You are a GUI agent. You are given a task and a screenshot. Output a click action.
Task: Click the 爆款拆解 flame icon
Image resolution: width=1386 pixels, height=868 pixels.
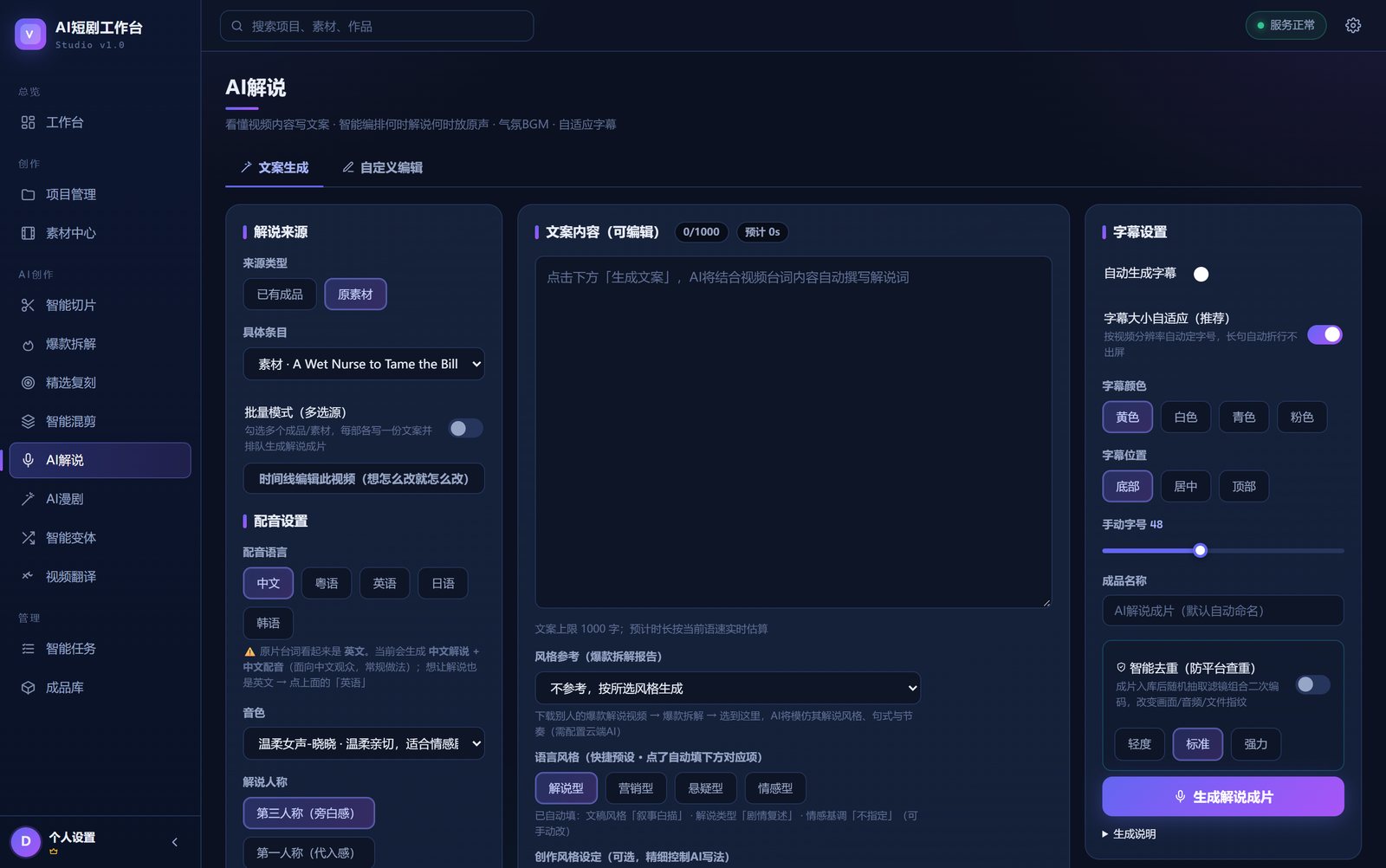pyautogui.click(x=28, y=344)
